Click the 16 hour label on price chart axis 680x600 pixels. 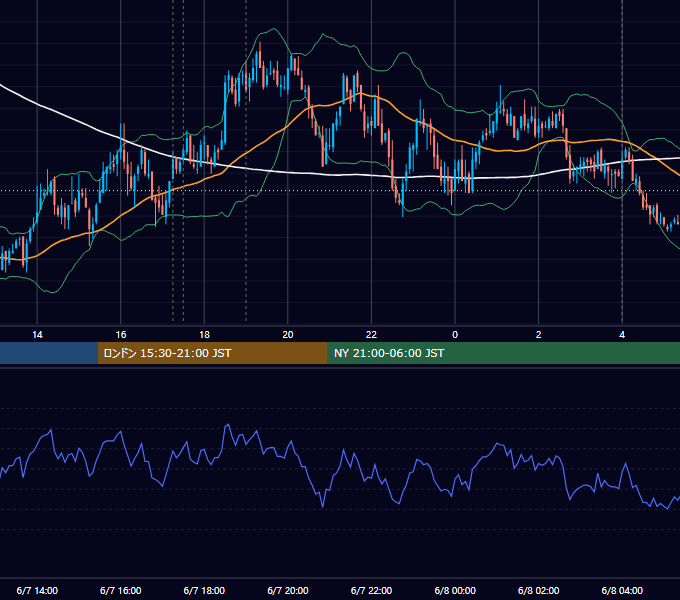coord(121,335)
